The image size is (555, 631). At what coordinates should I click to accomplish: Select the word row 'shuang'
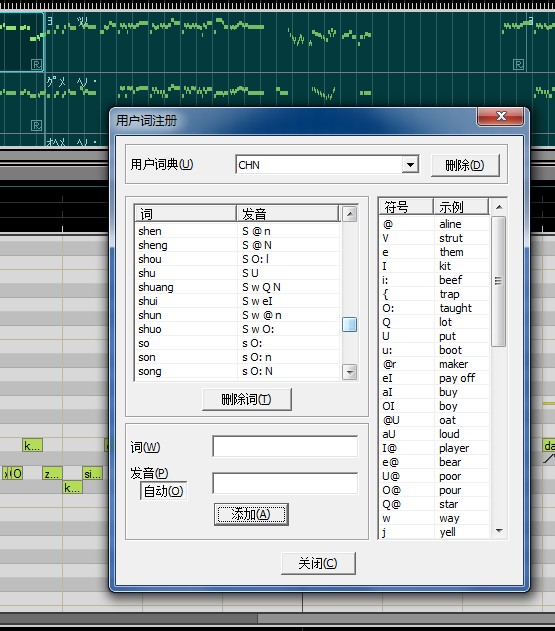point(237,287)
